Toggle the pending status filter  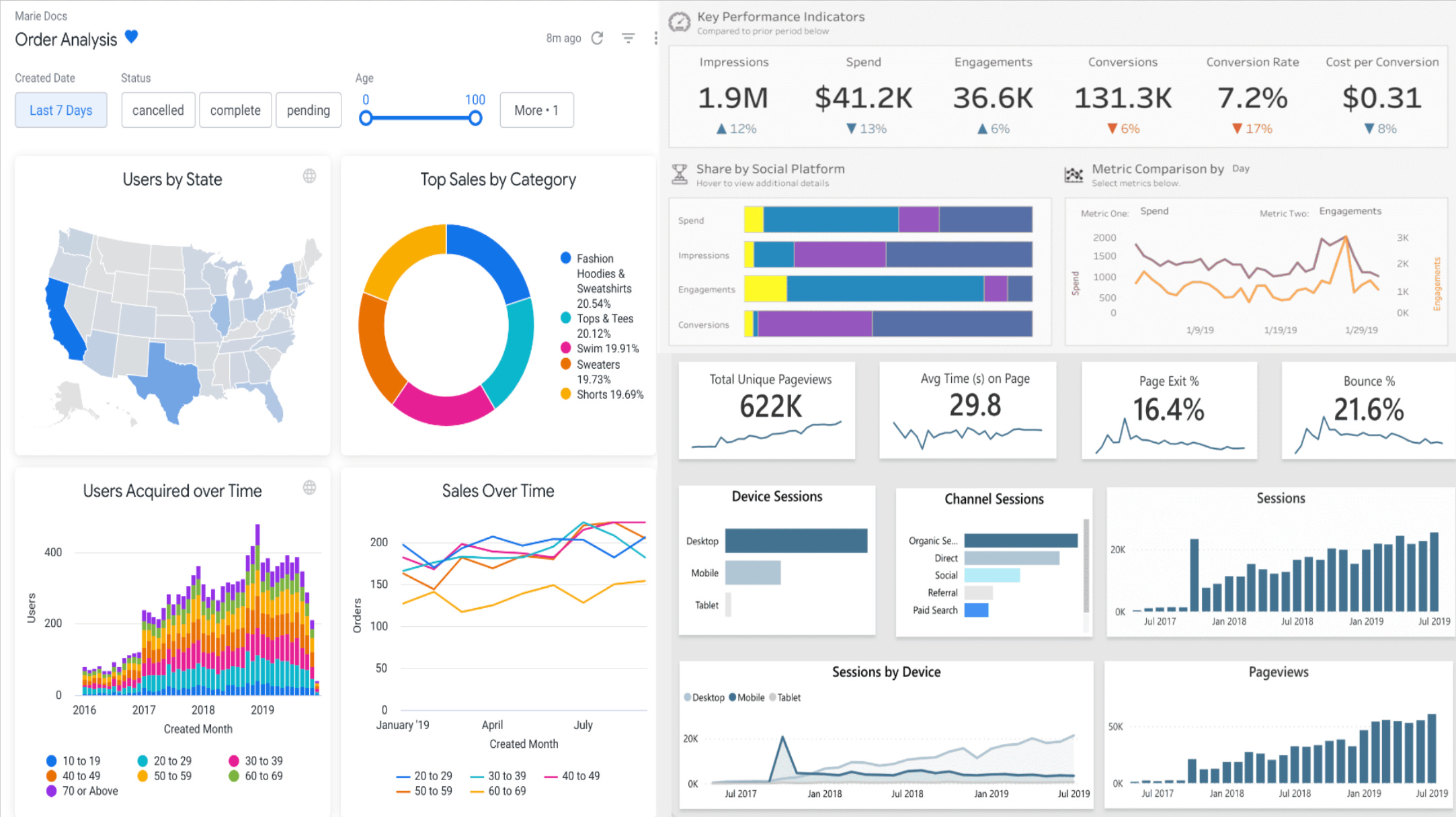pos(309,110)
